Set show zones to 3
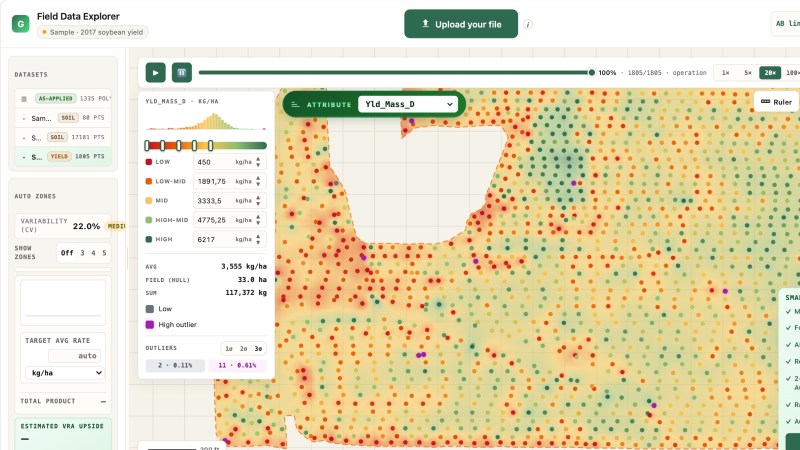Image resolution: width=800 pixels, height=450 pixels. (82, 253)
